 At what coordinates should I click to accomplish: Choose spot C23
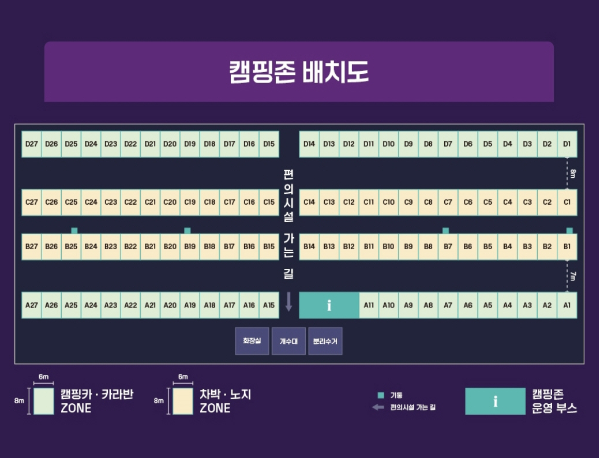pyautogui.click(x=111, y=202)
